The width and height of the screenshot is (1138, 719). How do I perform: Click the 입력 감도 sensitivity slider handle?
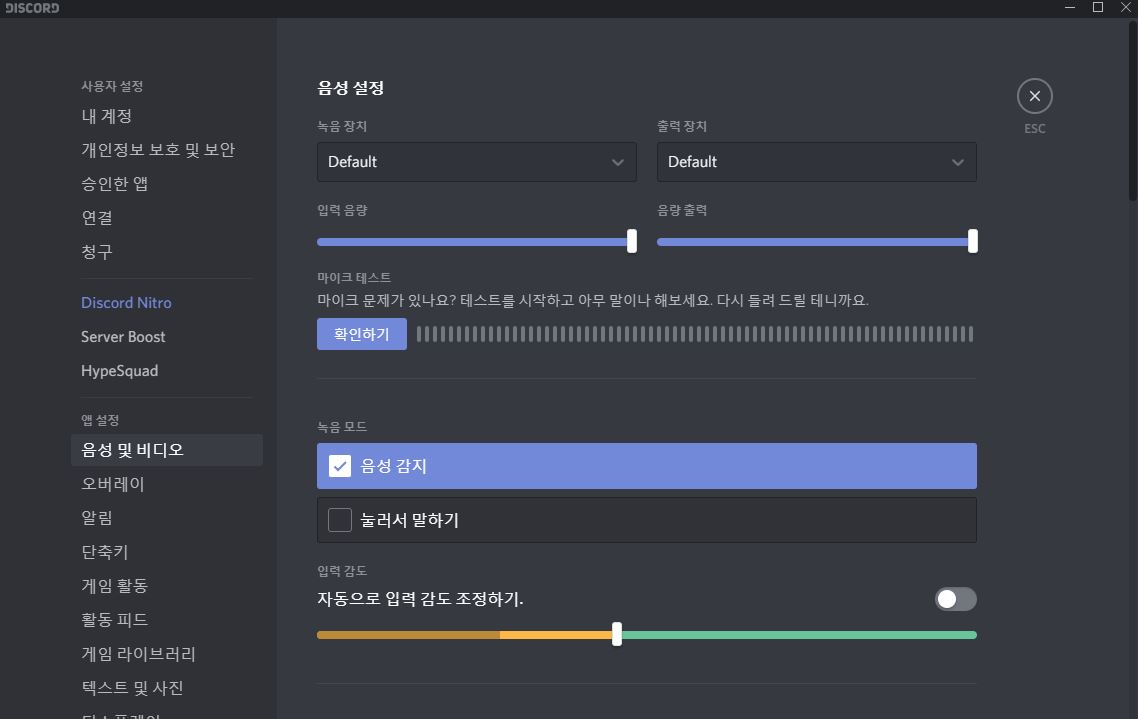click(x=617, y=634)
